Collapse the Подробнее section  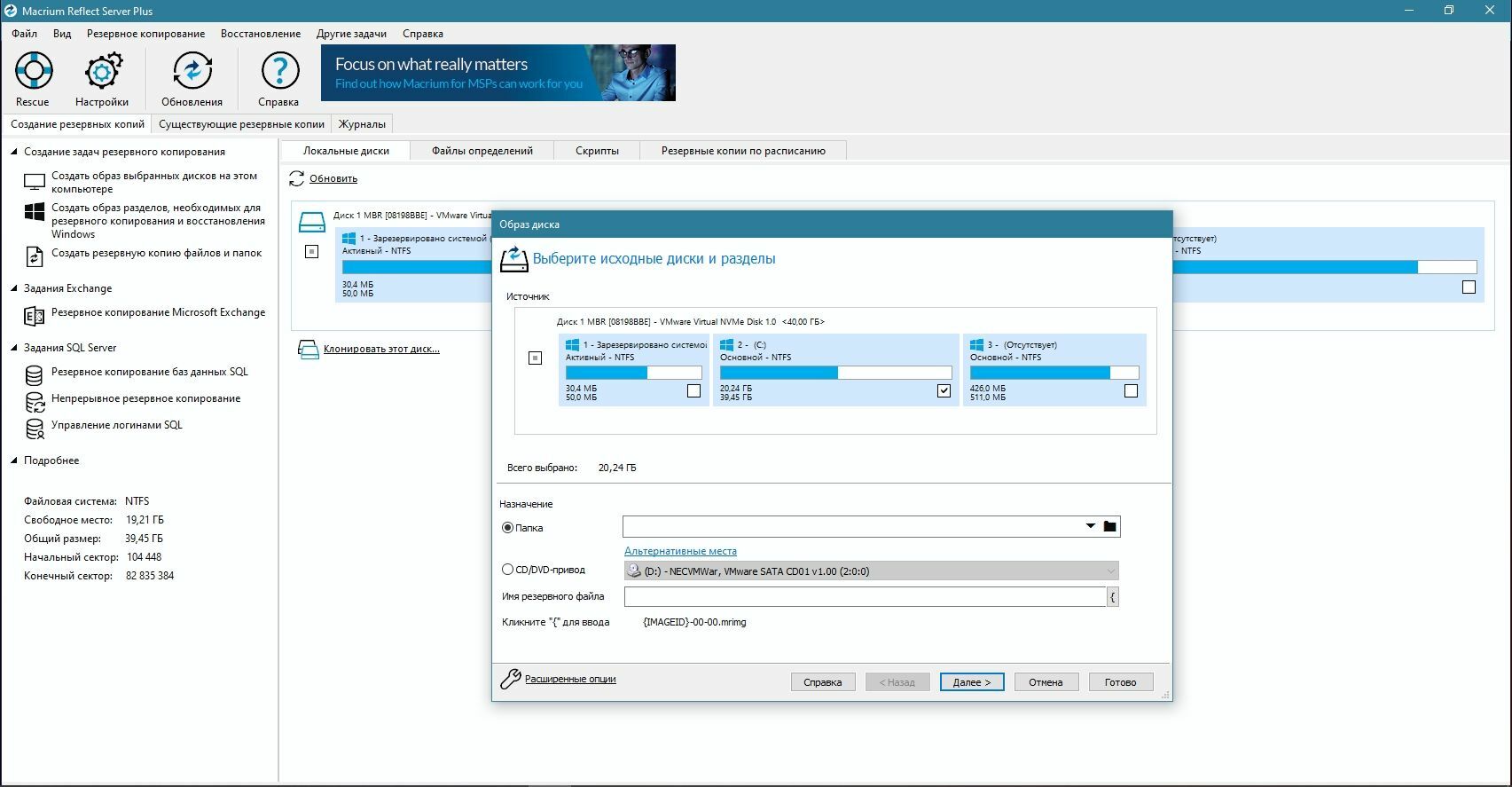[14, 460]
